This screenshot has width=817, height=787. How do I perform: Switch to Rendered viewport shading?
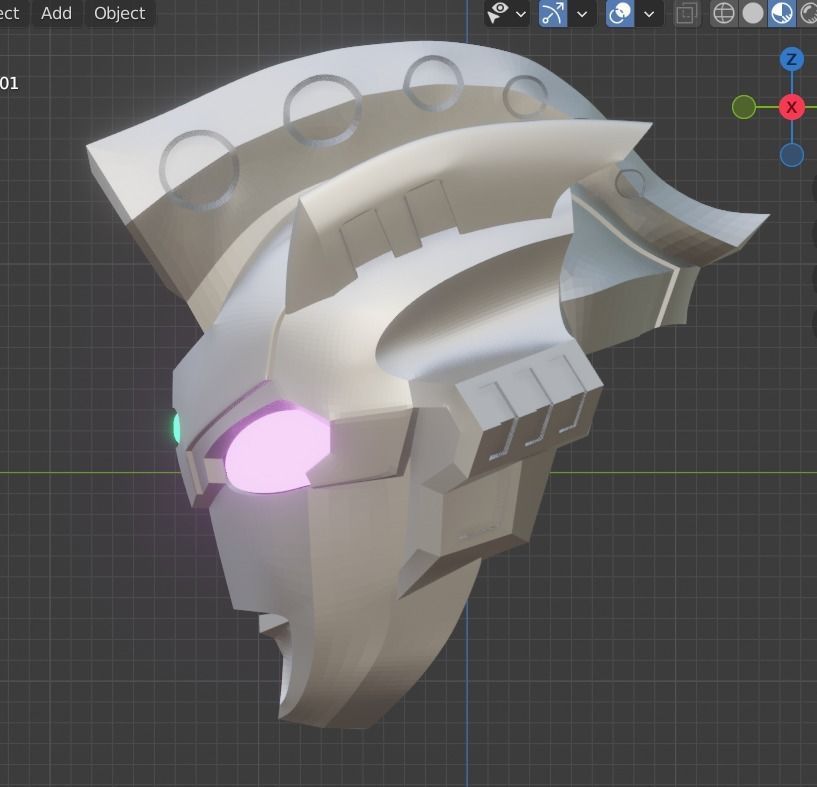807,14
